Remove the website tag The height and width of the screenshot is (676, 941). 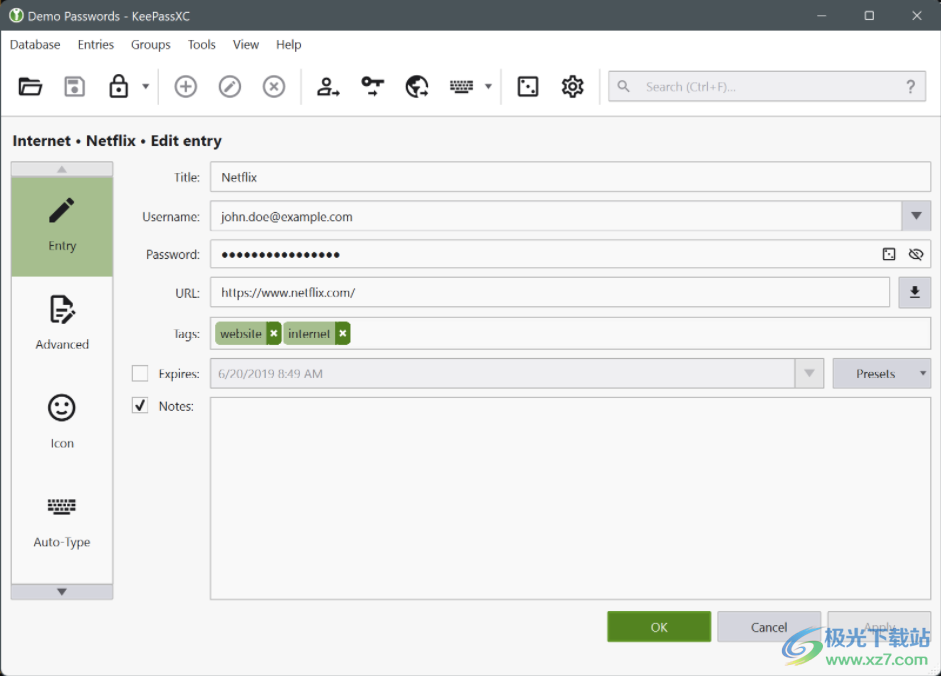274,334
